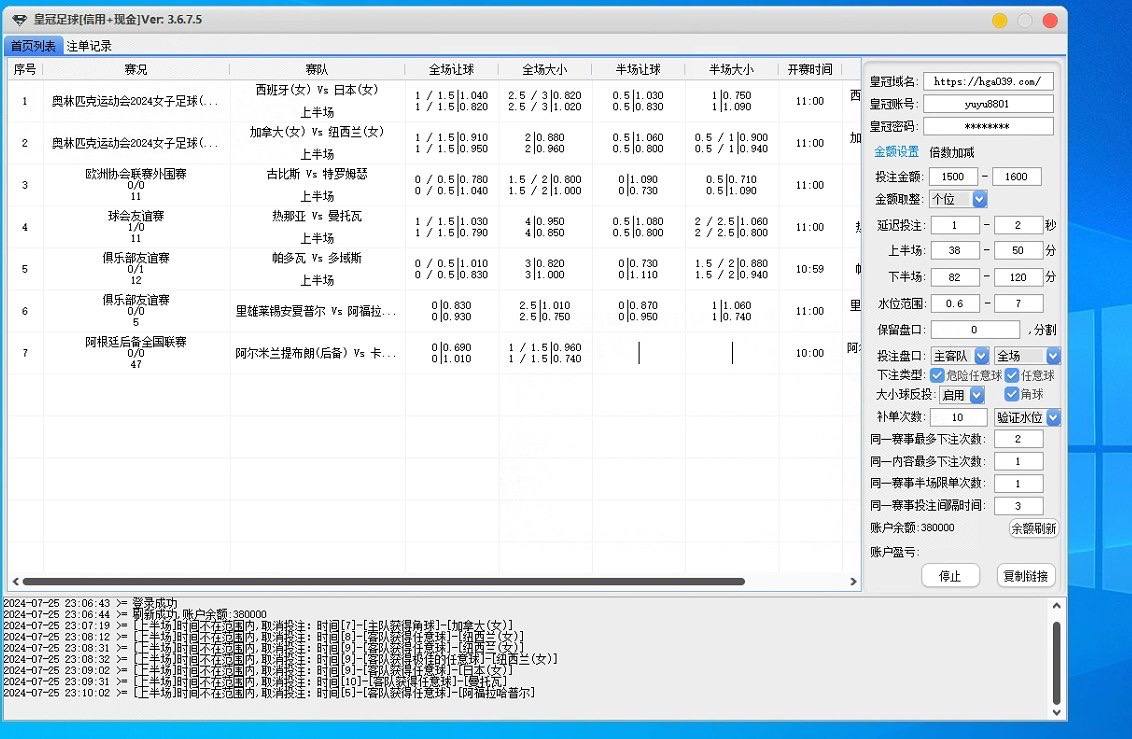
Task: Expand the 金额取整 dropdown showing 个位
Action: point(958,199)
